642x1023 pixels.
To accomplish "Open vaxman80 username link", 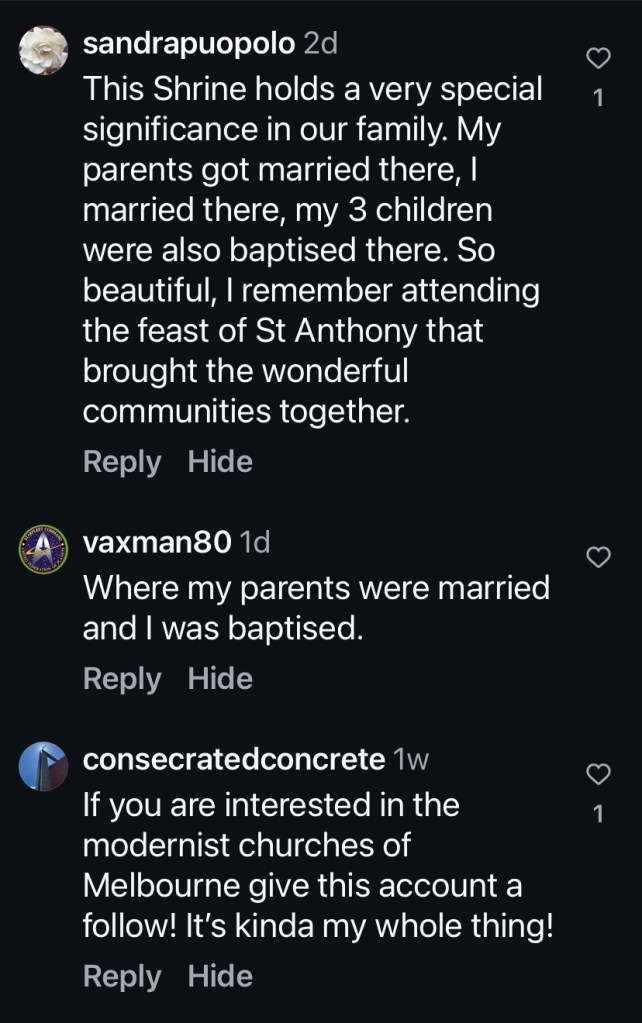I will (x=159, y=543).
